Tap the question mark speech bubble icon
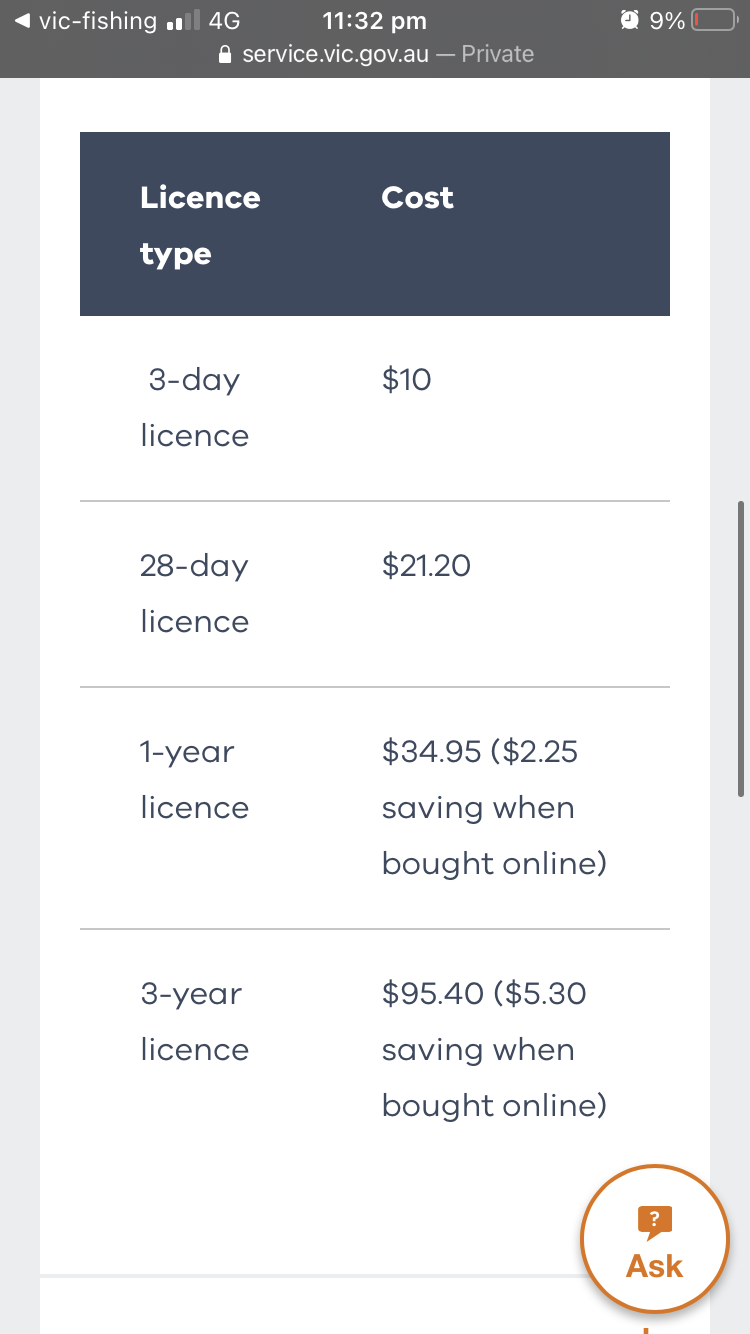Viewport: 750px width, 1334px height. (654, 1222)
